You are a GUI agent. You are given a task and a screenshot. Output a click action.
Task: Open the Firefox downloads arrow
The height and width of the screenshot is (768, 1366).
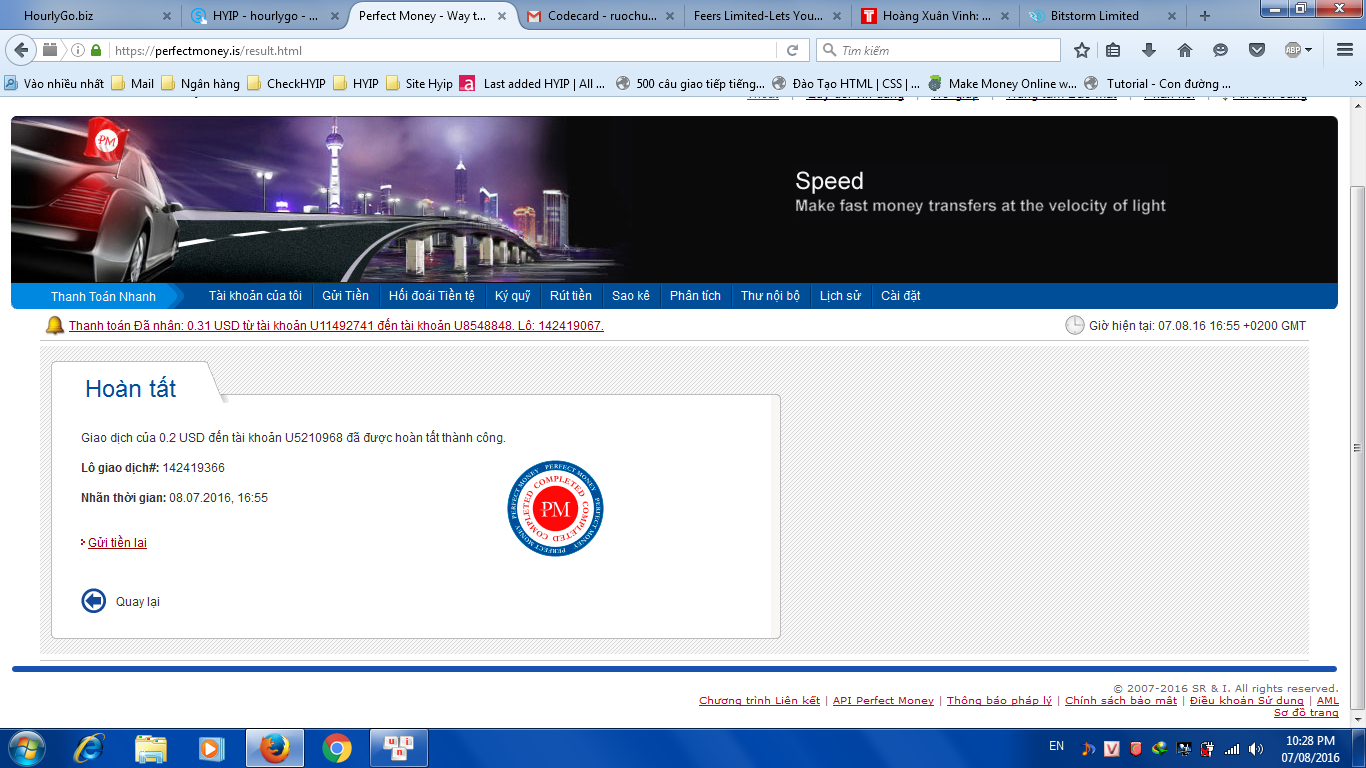[x=1149, y=50]
